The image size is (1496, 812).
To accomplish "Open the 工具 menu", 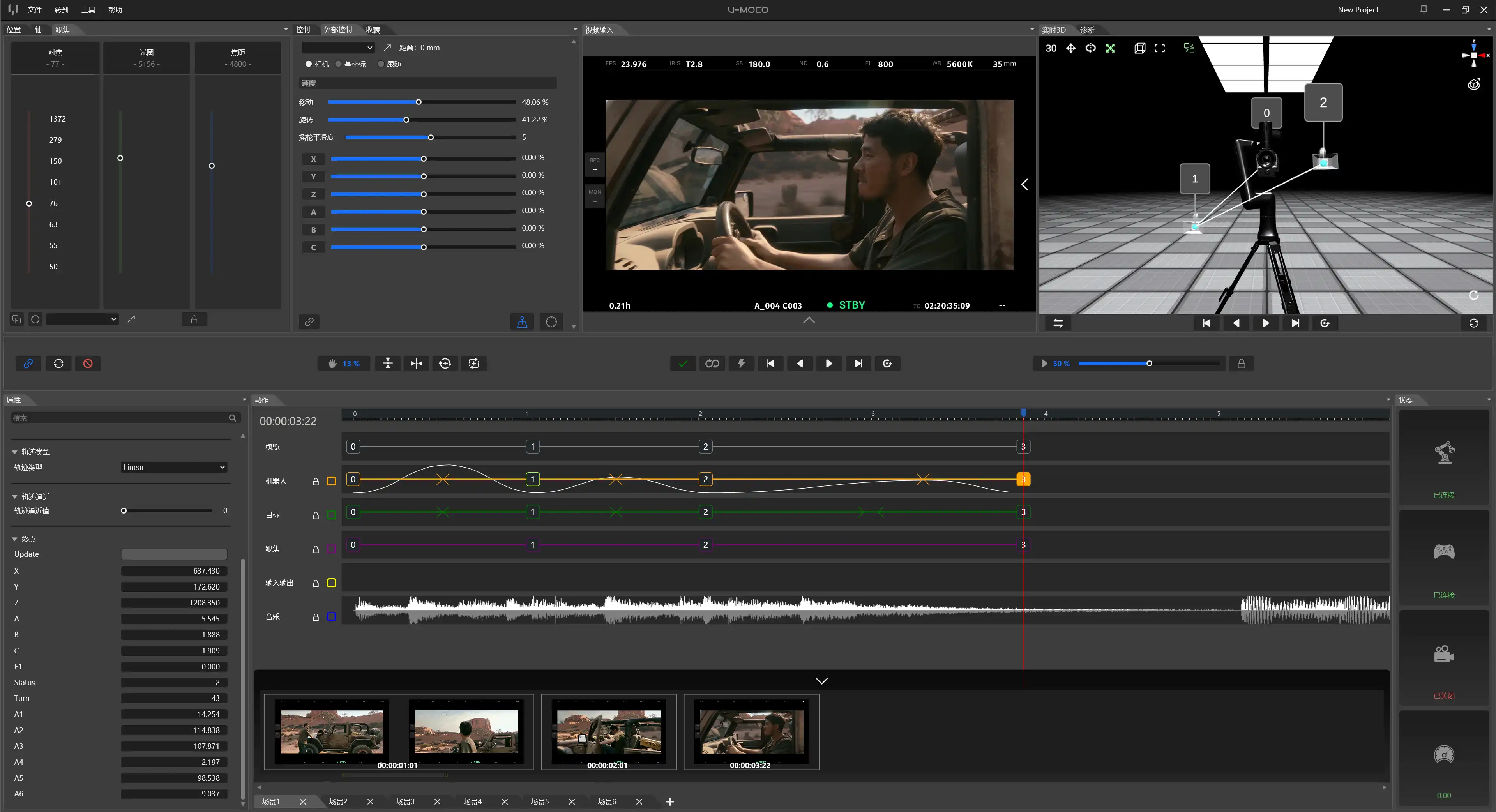I will pyautogui.click(x=88, y=10).
